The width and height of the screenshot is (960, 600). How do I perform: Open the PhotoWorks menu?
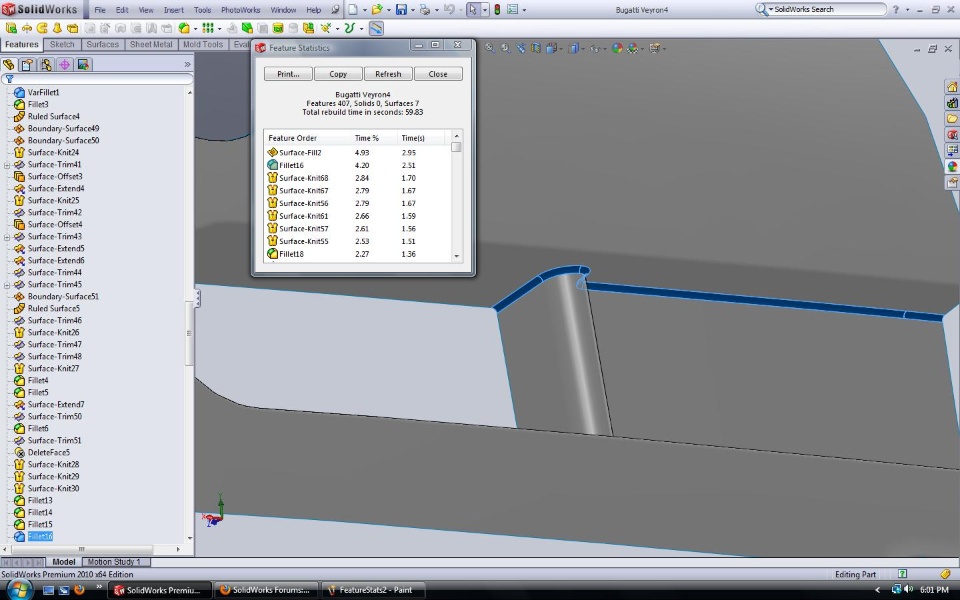[x=241, y=10]
